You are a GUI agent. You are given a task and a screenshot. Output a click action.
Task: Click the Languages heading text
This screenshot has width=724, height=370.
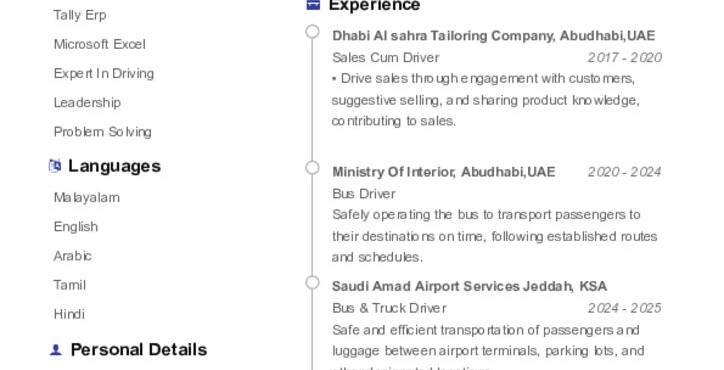(x=115, y=166)
